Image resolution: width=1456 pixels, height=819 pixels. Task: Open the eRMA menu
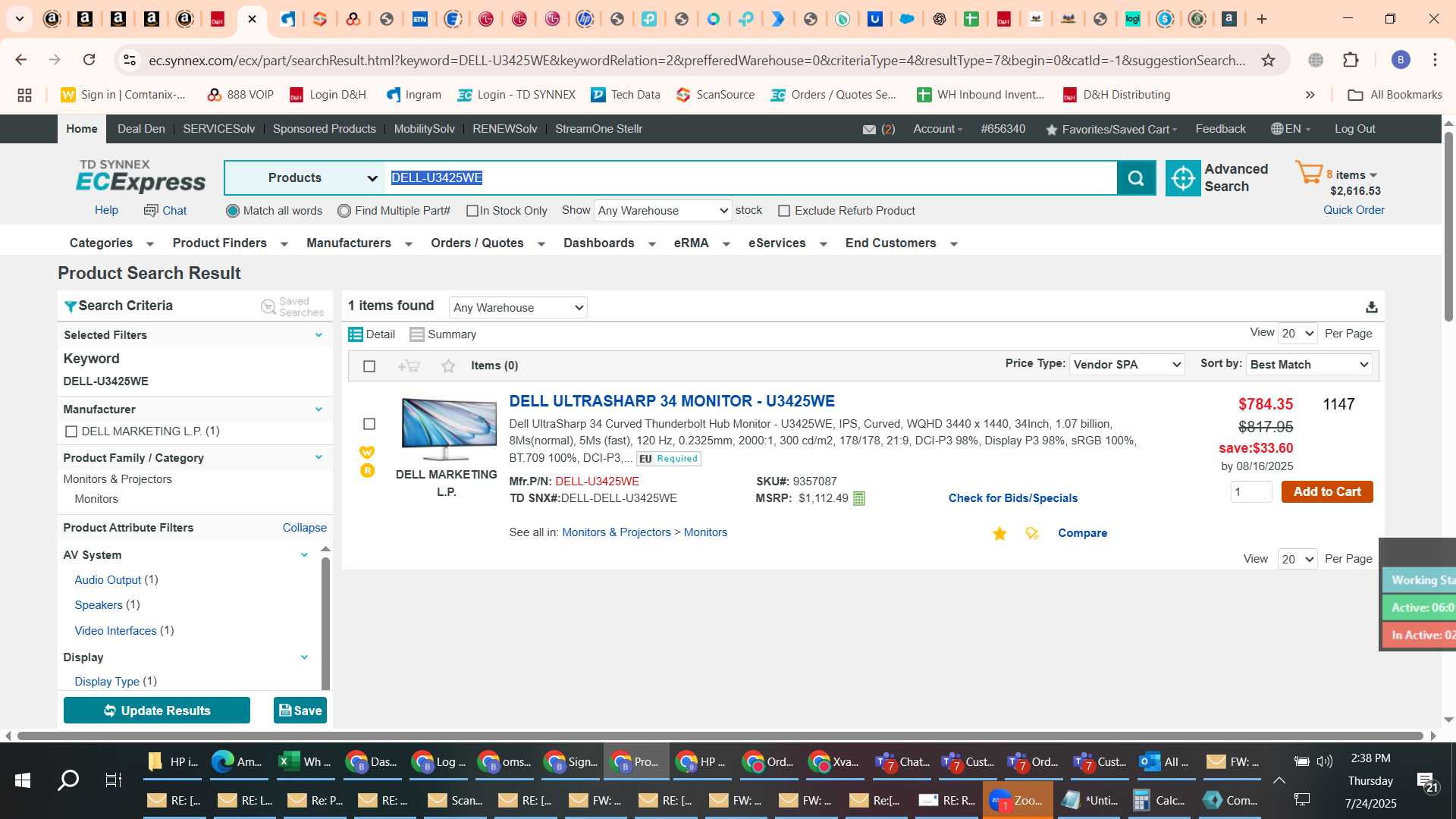coord(701,243)
